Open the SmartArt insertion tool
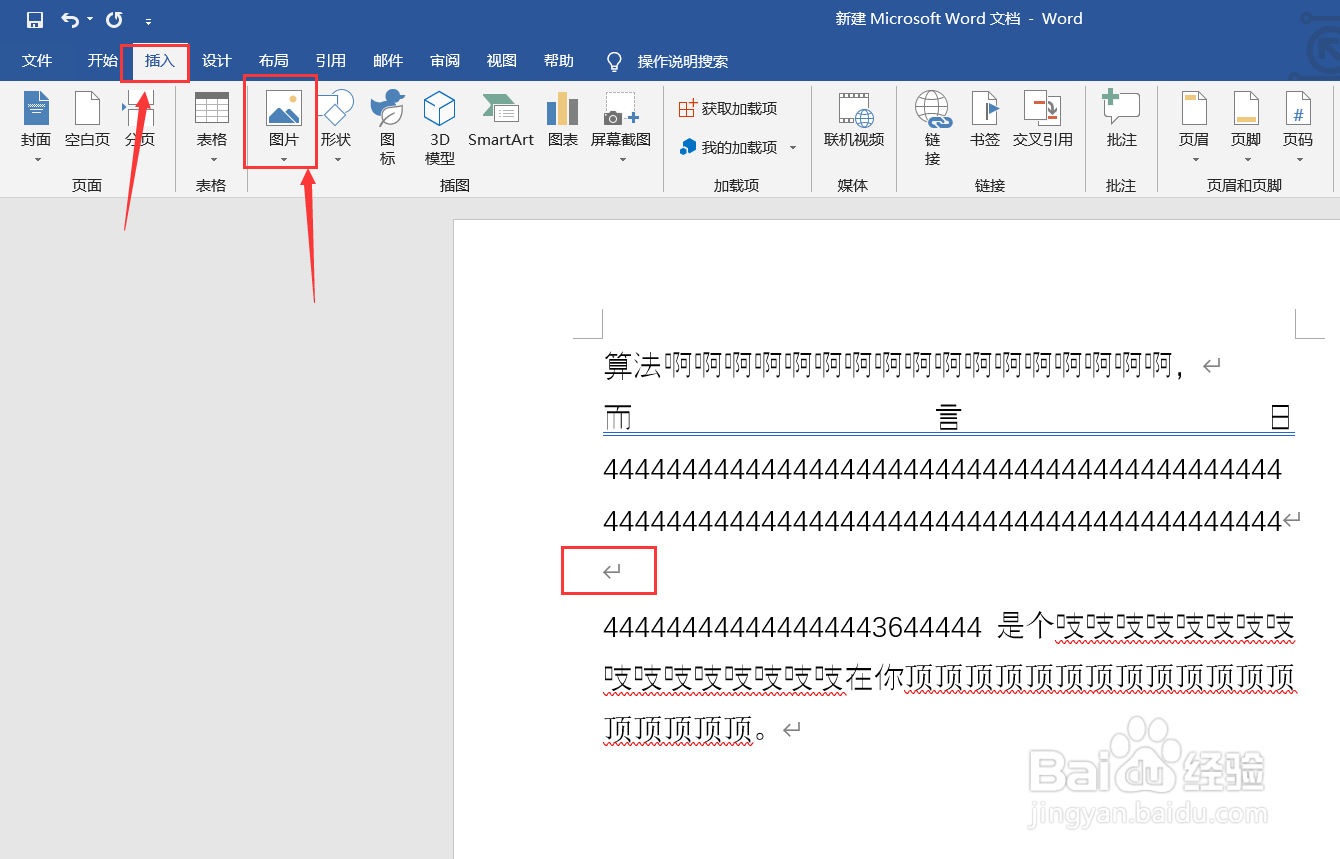The image size is (1340, 859). pos(500,113)
